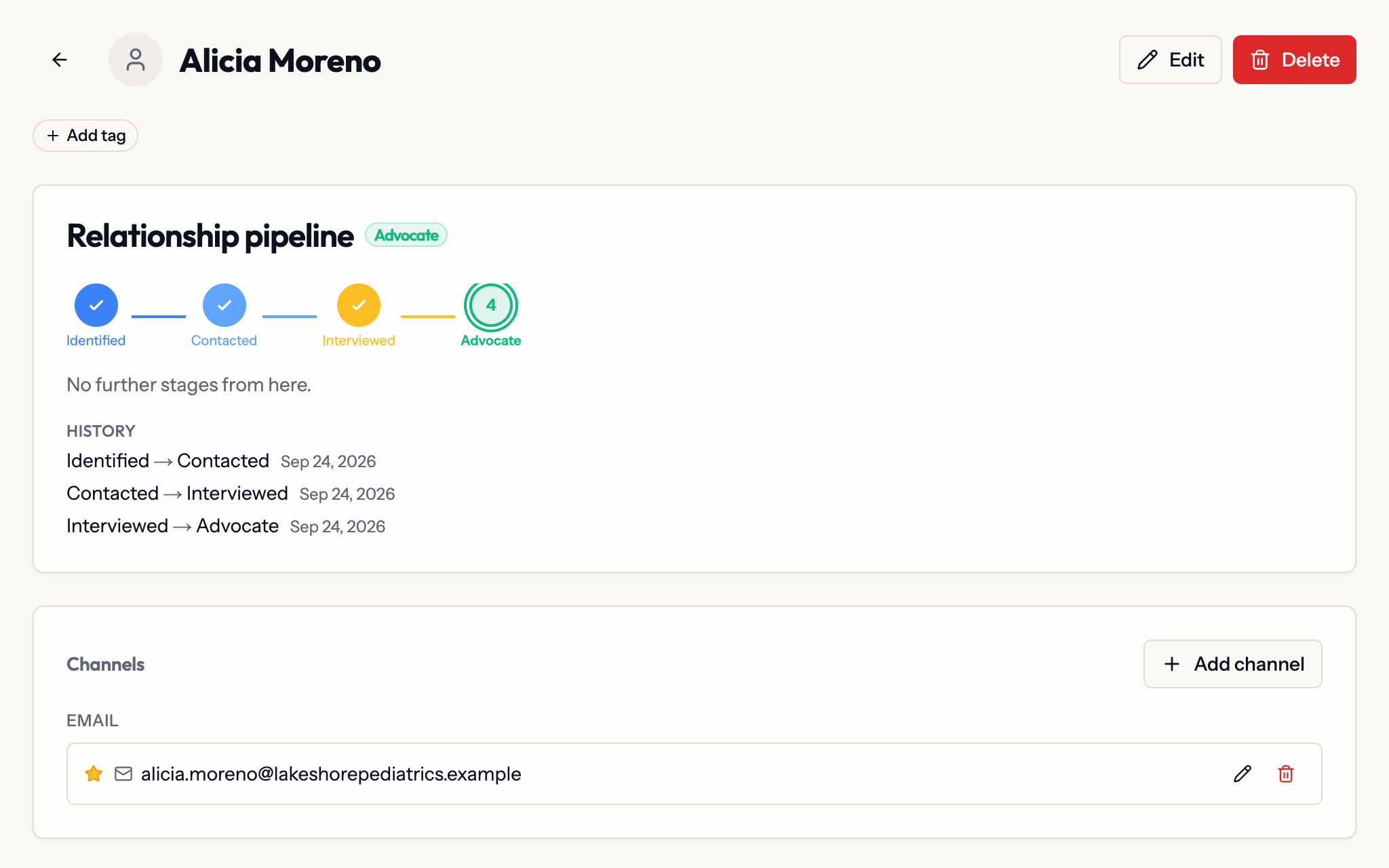The width and height of the screenshot is (1389, 868).
Task: Add a new tag
Action: (x=85, y=136)
